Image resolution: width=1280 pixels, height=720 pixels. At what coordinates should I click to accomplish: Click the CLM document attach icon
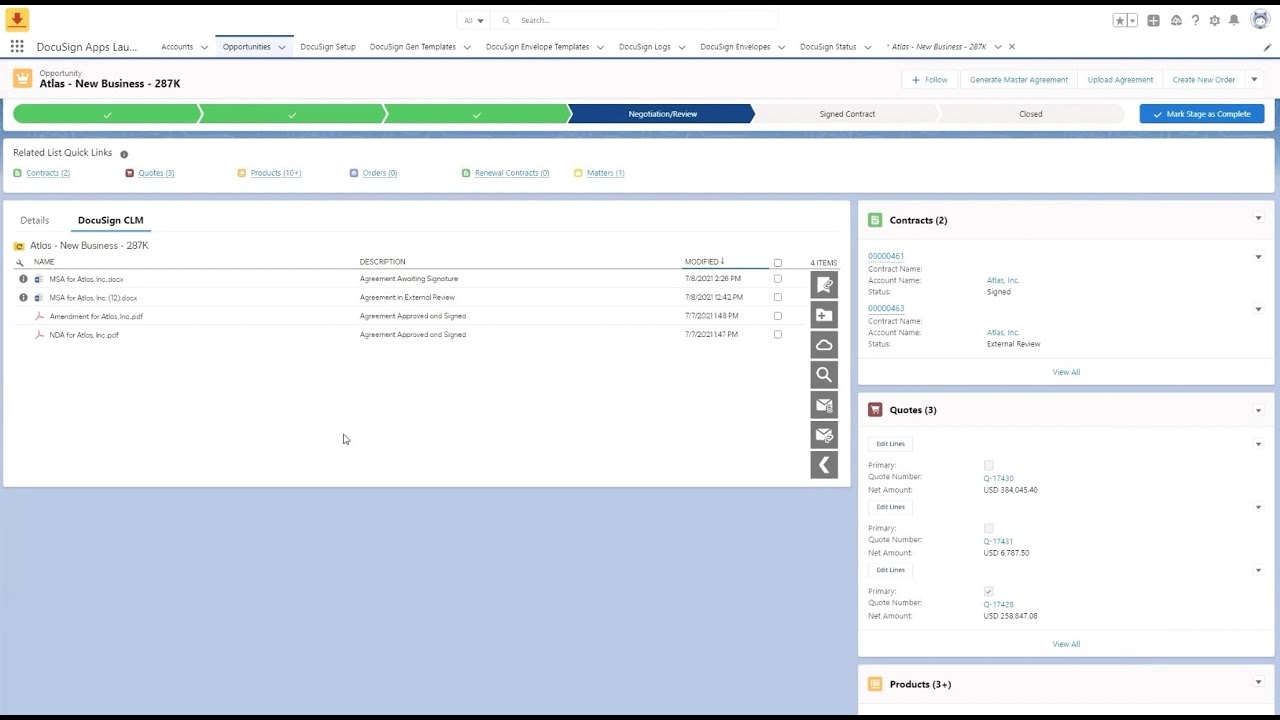point(824,285)
